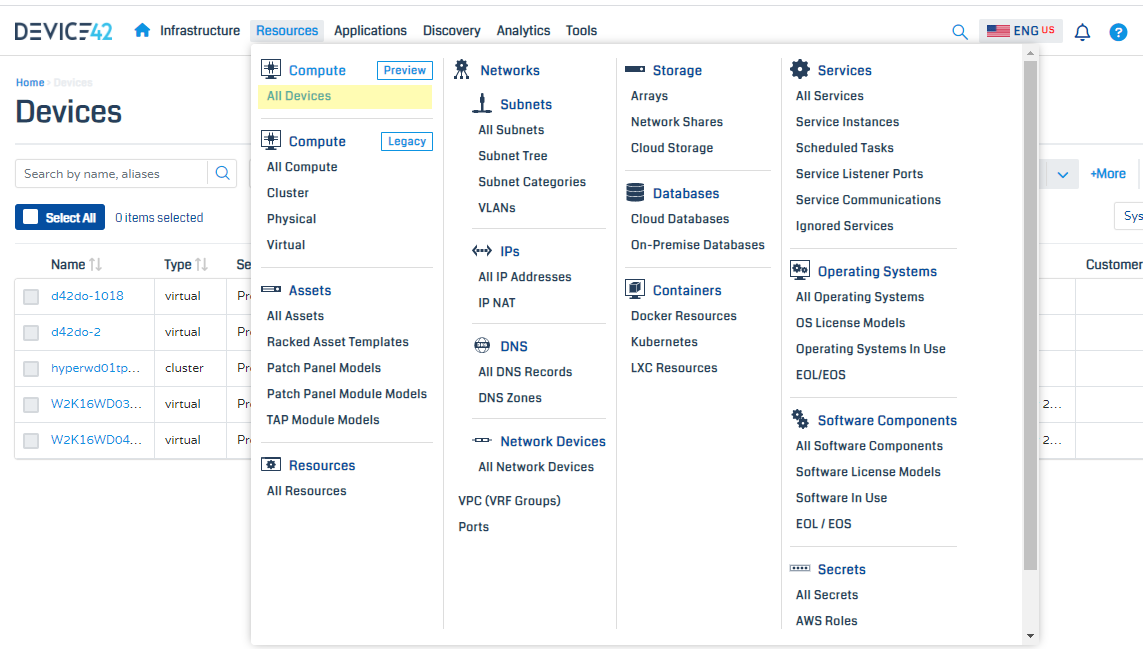Click the Legacy badge button

(407, 141)
